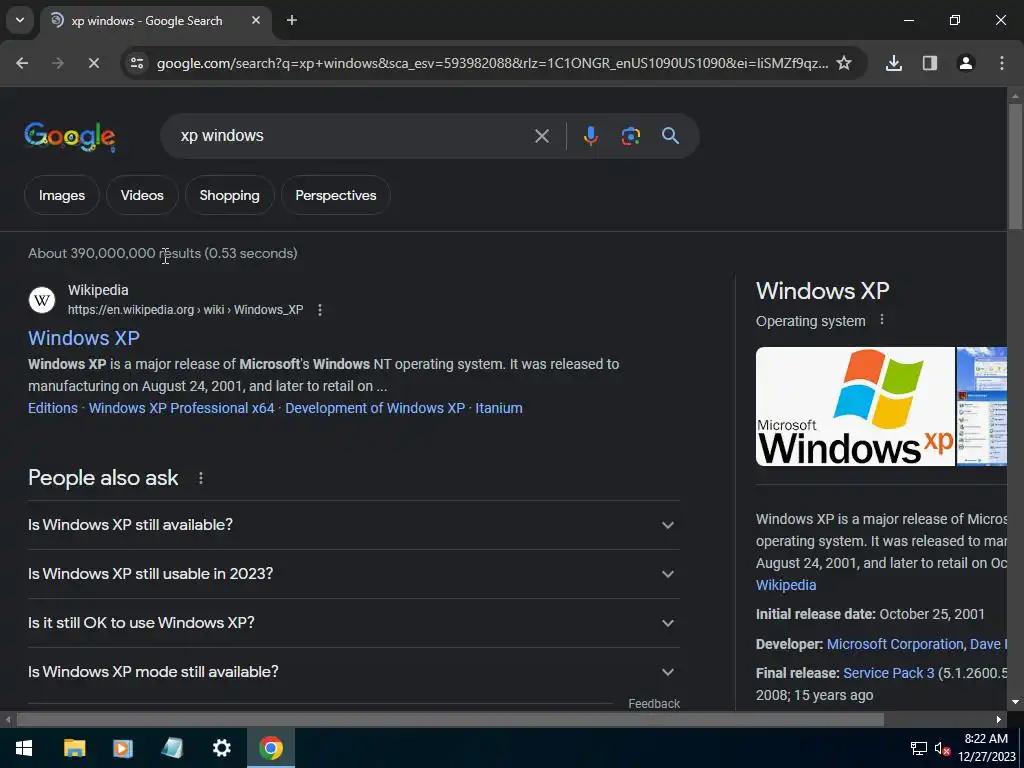The image size is (1024, 768).
Task: Click the horizontal scrollbar thumb
Action: [x=450, y=720]
